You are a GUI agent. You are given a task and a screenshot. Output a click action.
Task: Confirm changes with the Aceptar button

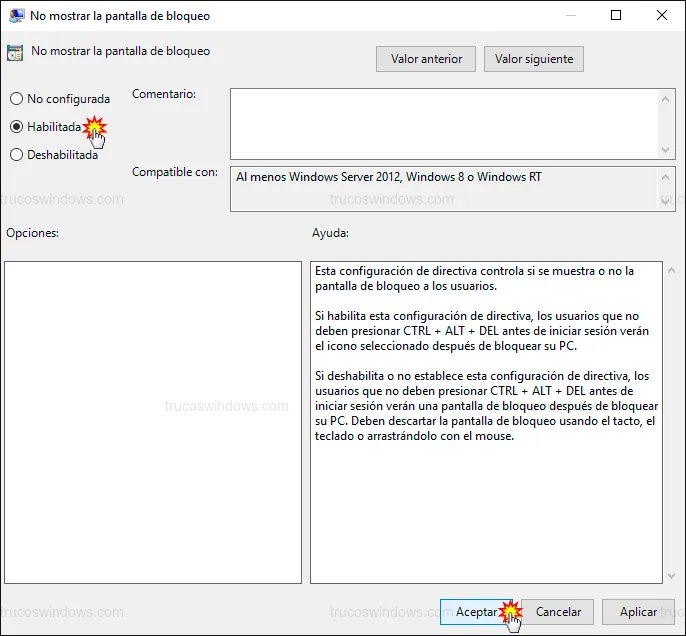point(478,612)
